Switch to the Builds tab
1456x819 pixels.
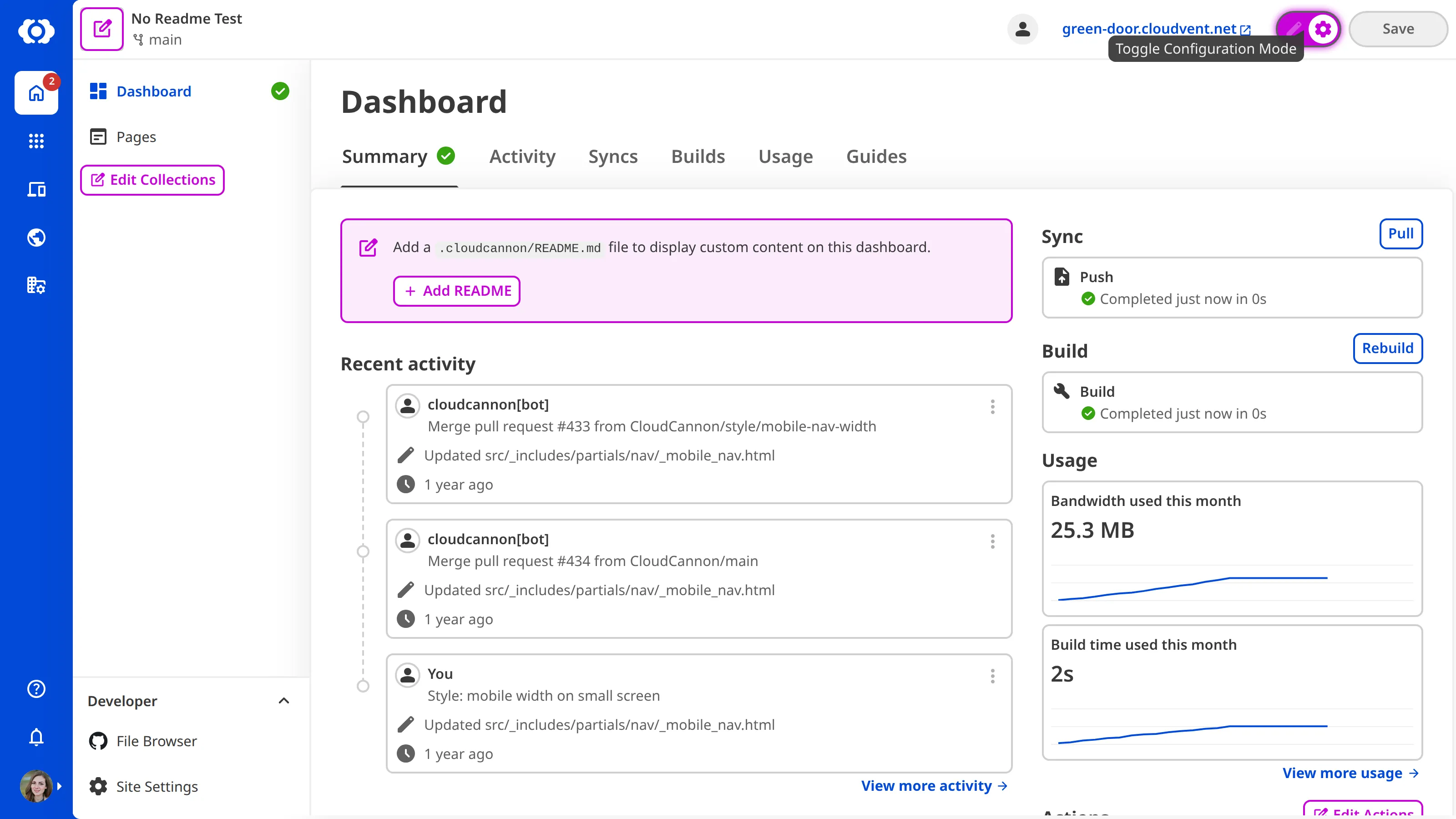(698, 157)
